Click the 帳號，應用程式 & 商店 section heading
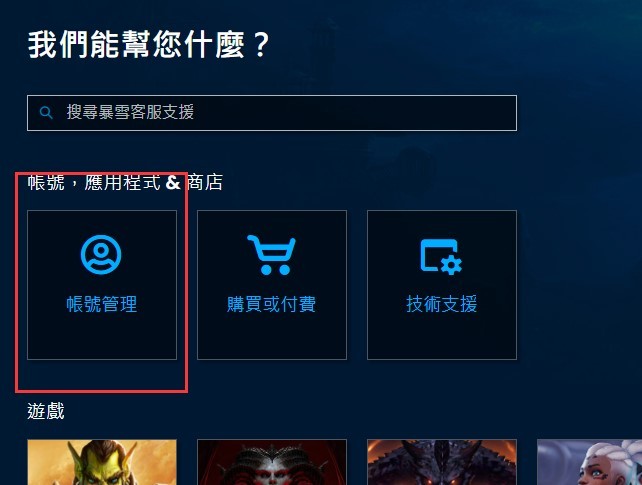The image size is (642, 485). 125,182
